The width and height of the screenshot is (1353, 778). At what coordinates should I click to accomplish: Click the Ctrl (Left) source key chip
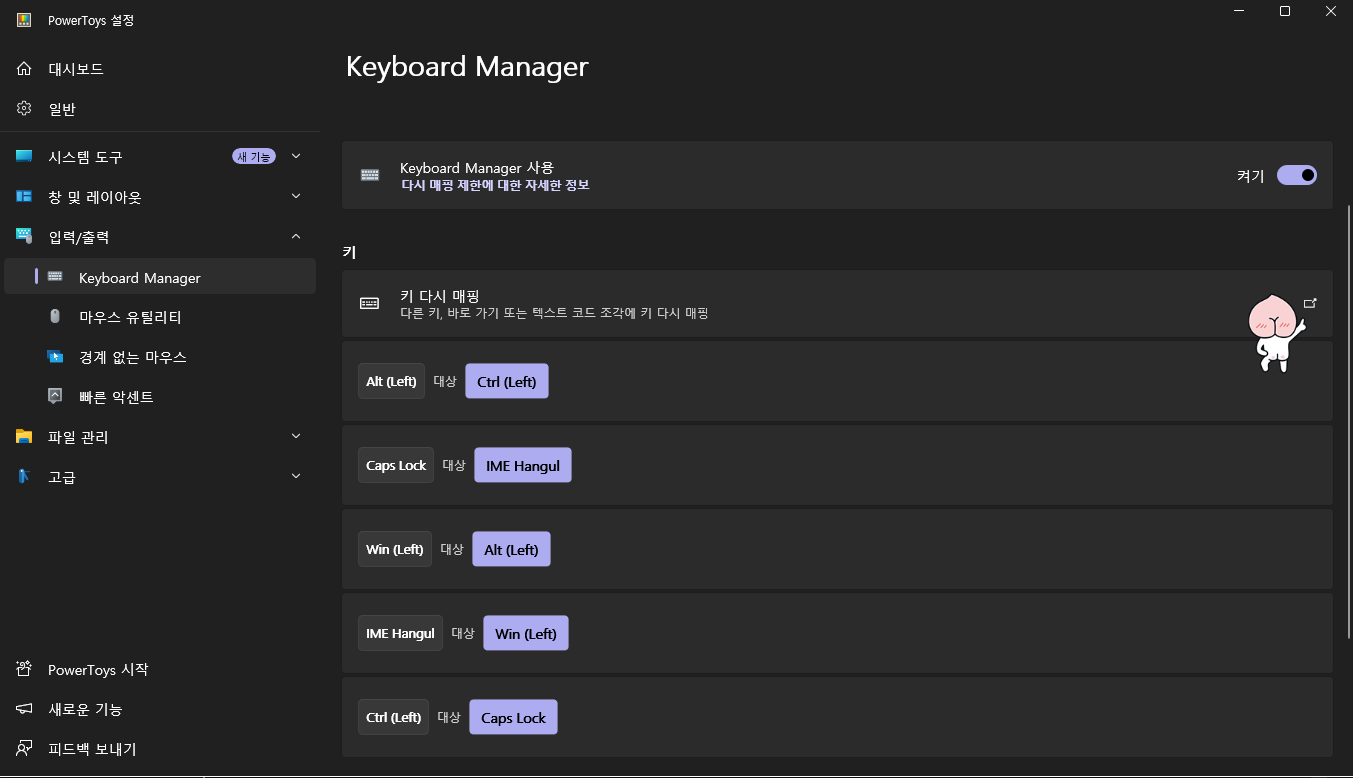coord(393,717)
